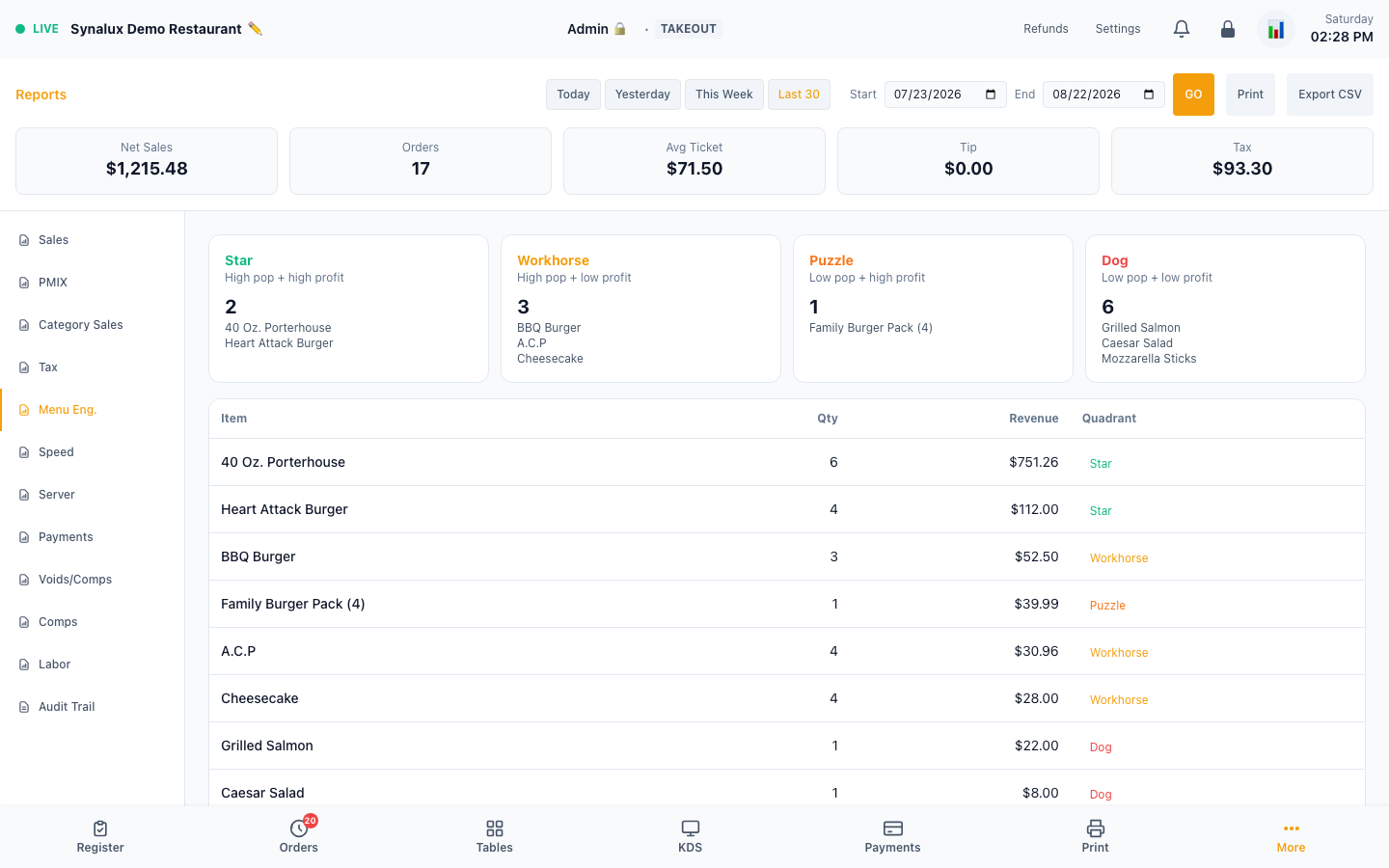1389x868 pixels.
Task: Click the orange GO button
Action: pyautogui.click(x=1193, y=95)
